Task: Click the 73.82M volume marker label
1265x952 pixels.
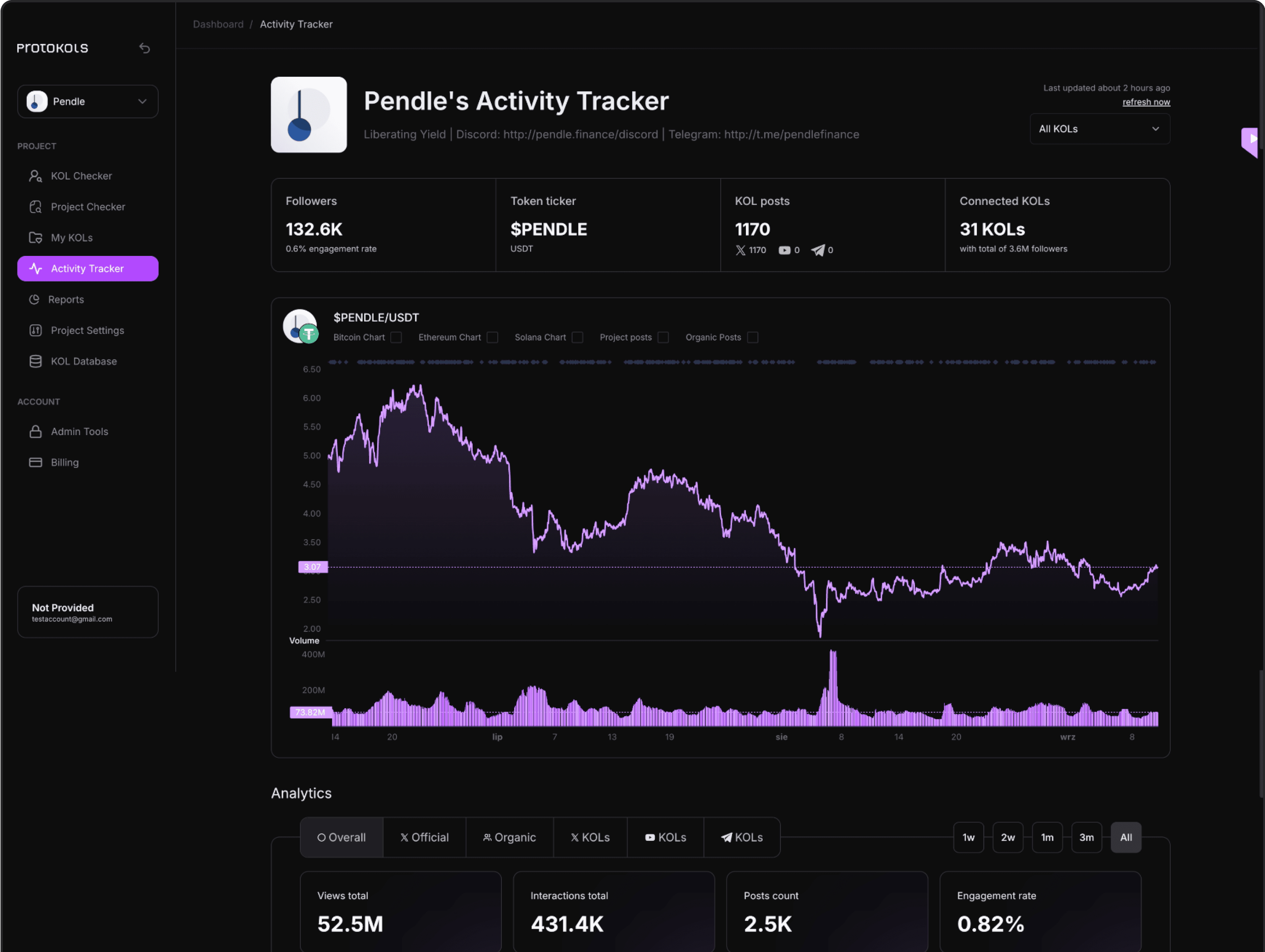Action: point(310,712)
